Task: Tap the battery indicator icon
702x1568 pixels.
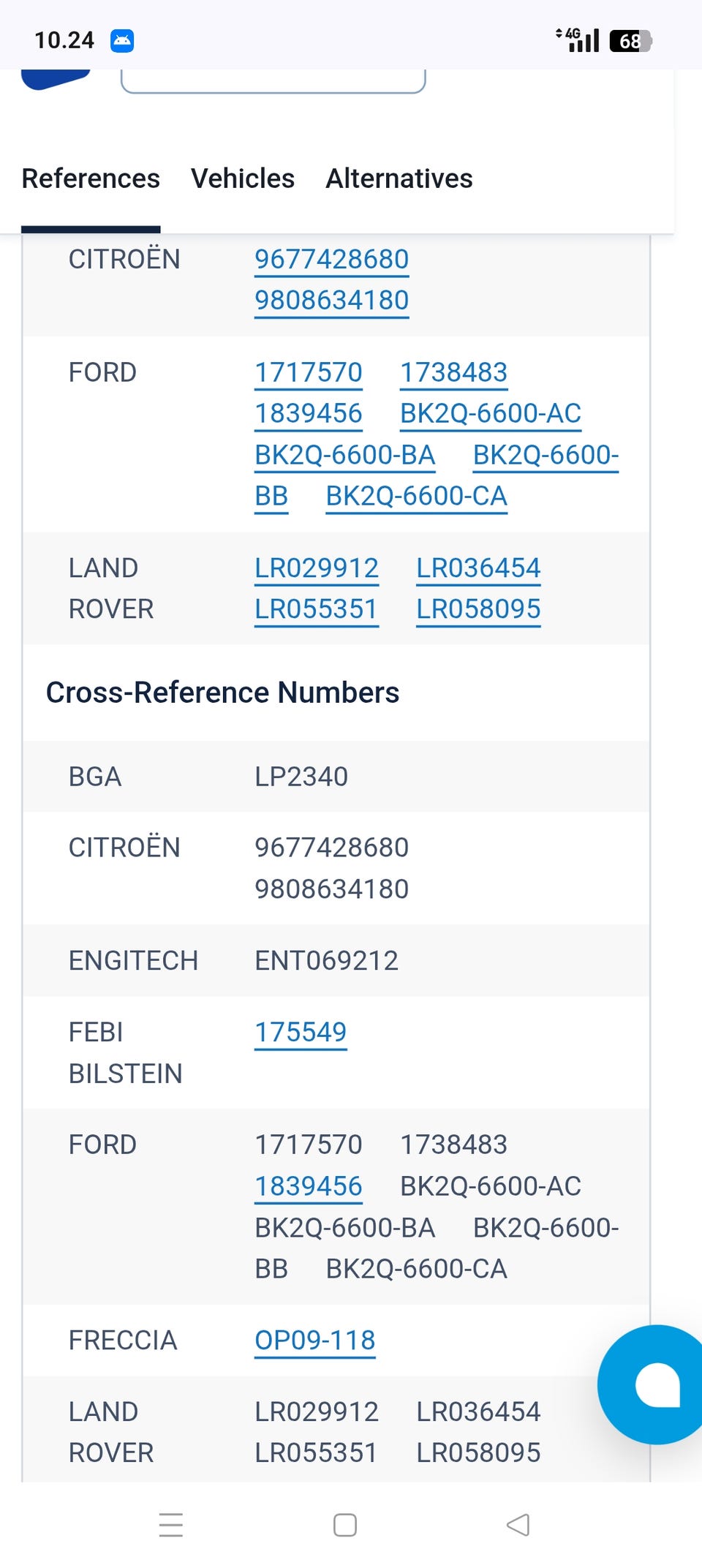Action: click(x=630, y=41)
